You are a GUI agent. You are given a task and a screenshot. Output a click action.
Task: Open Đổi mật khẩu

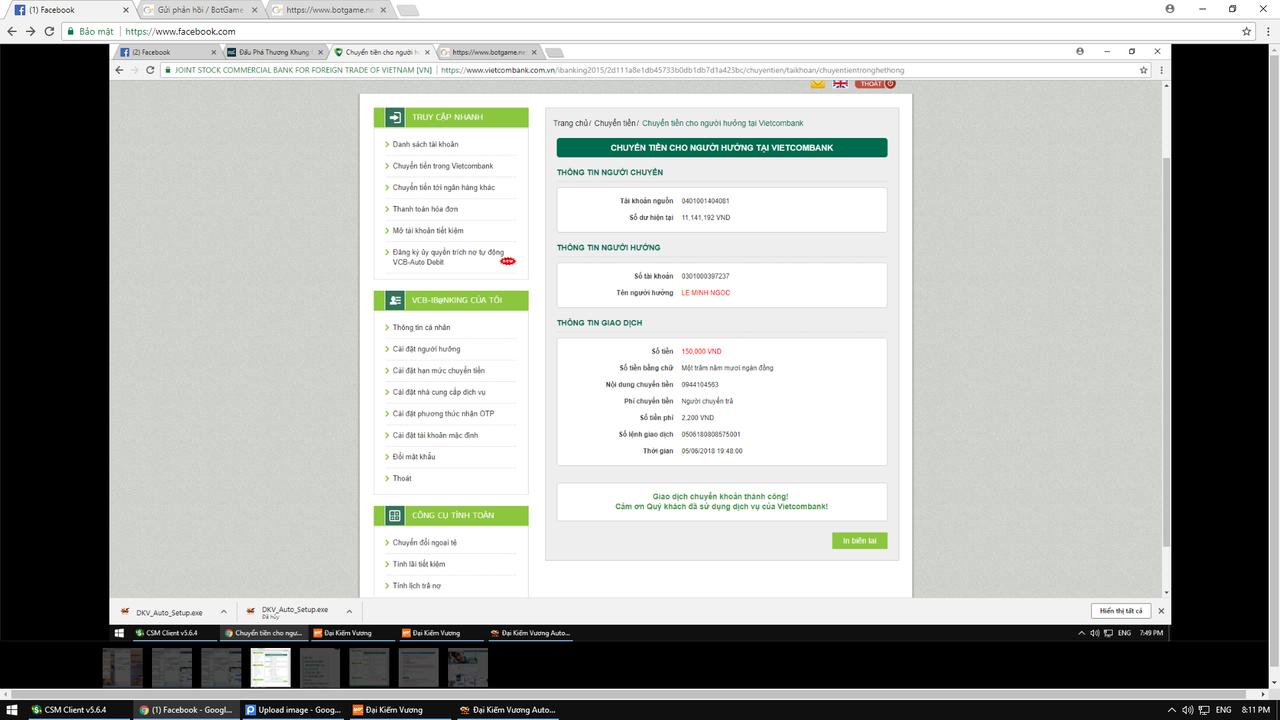coord(414,457)
